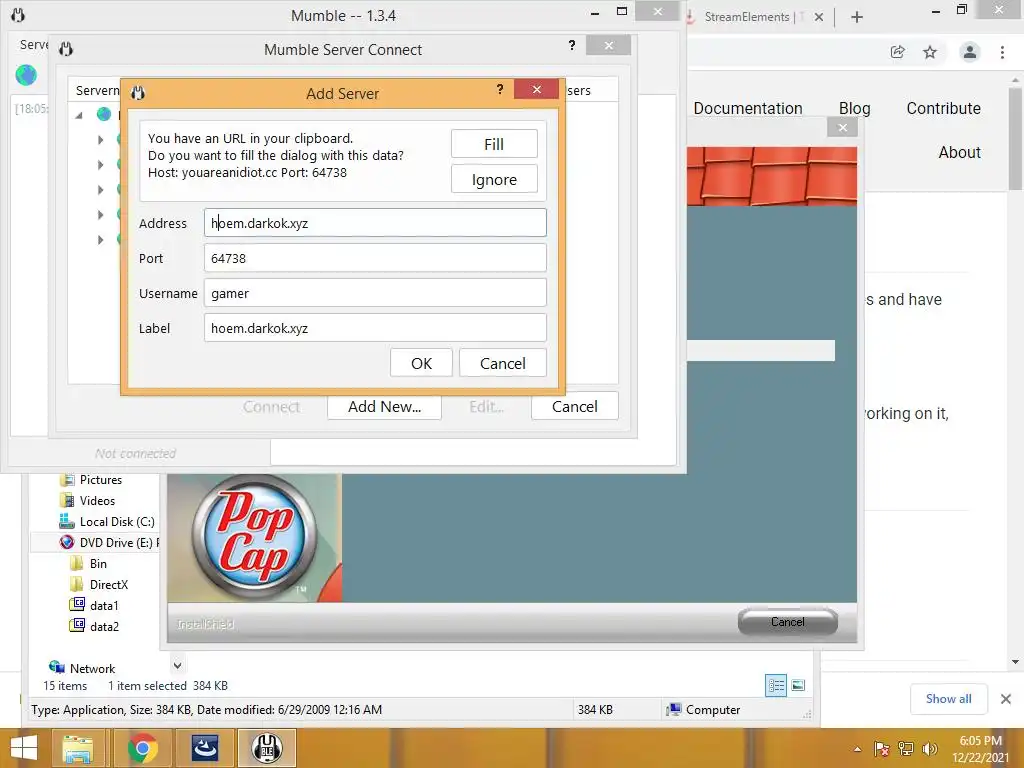1024x768 pixels.
Task: Click the globe icon in server tree
Action: coord(104,114)
